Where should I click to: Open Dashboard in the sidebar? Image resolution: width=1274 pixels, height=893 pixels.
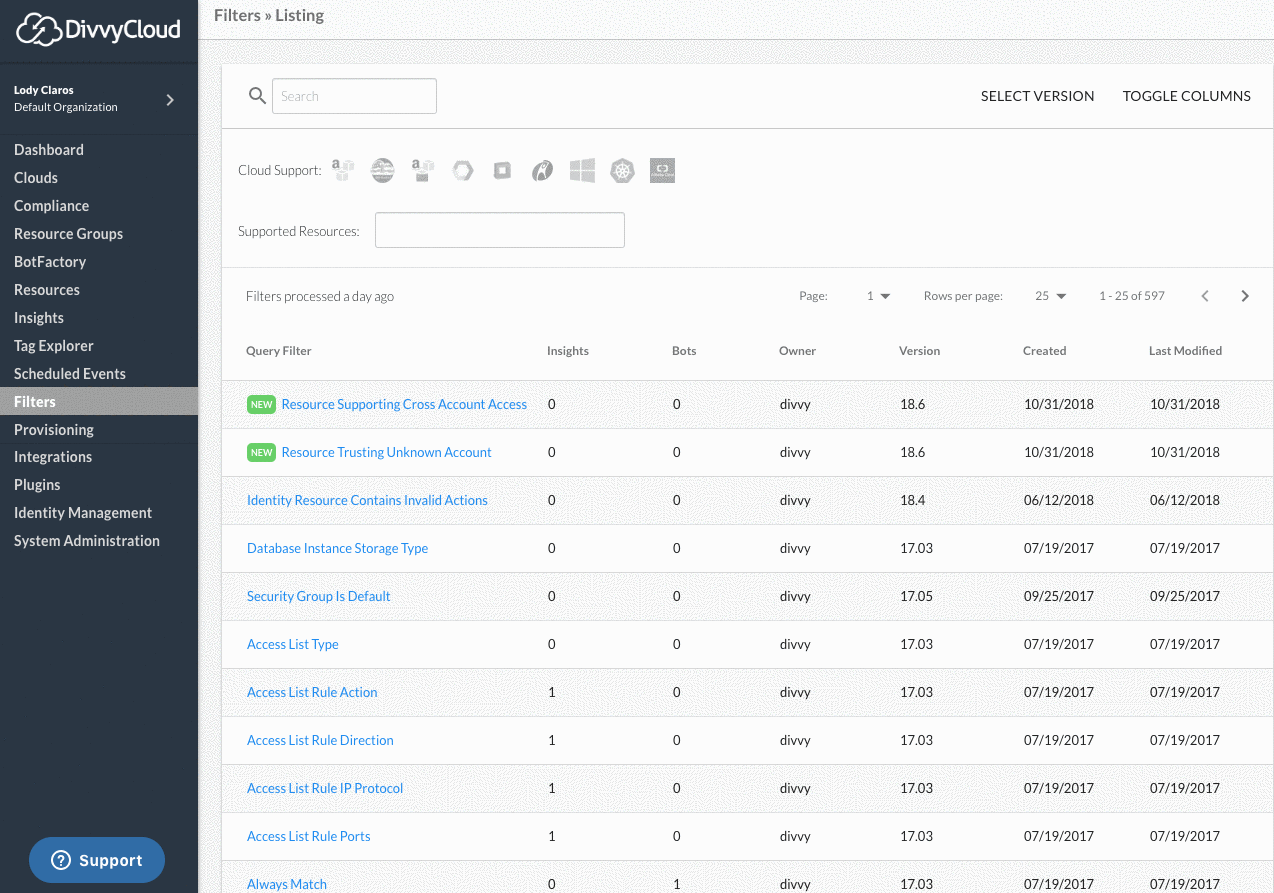49,150
